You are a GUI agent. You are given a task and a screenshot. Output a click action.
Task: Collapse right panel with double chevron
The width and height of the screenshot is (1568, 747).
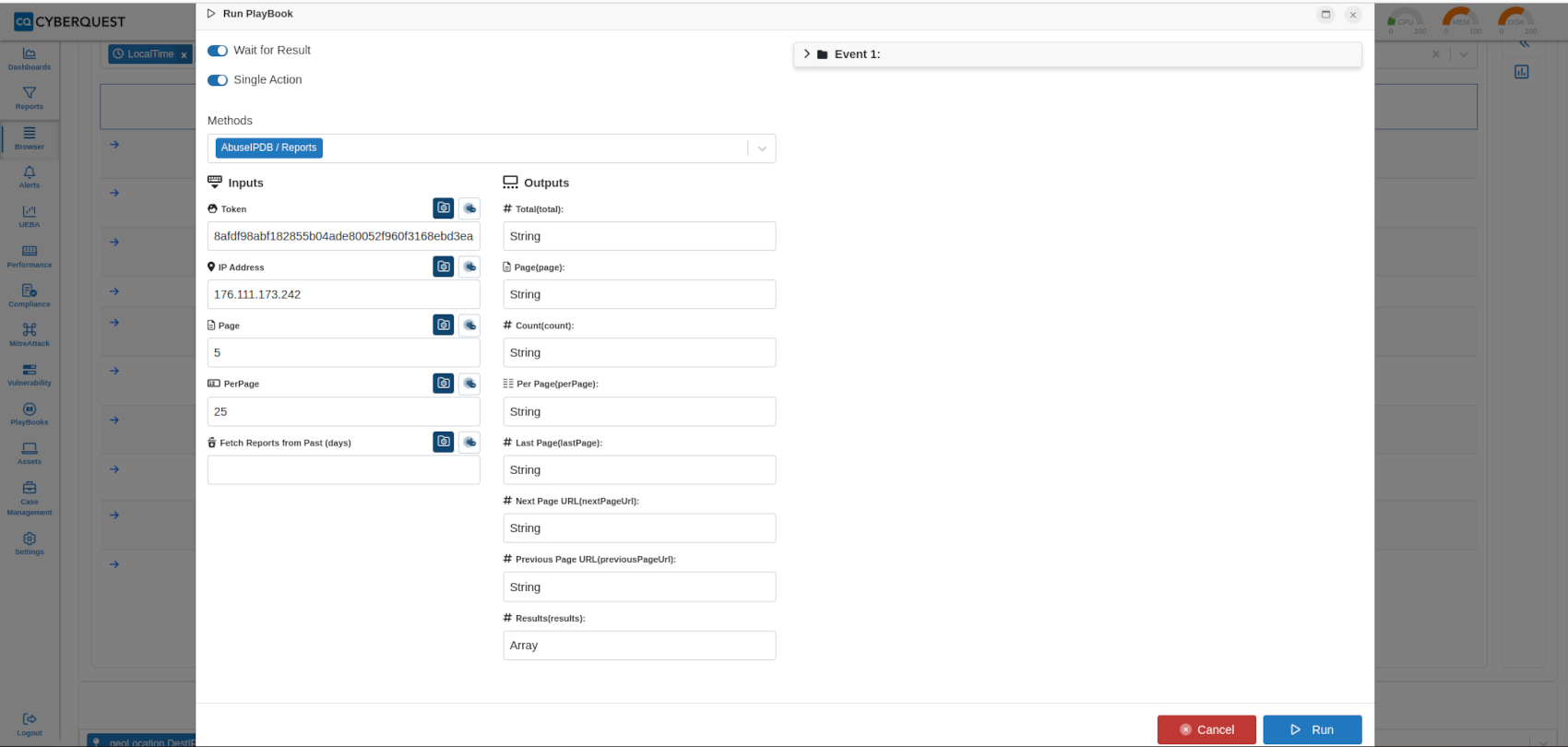tap(1524, 43)
